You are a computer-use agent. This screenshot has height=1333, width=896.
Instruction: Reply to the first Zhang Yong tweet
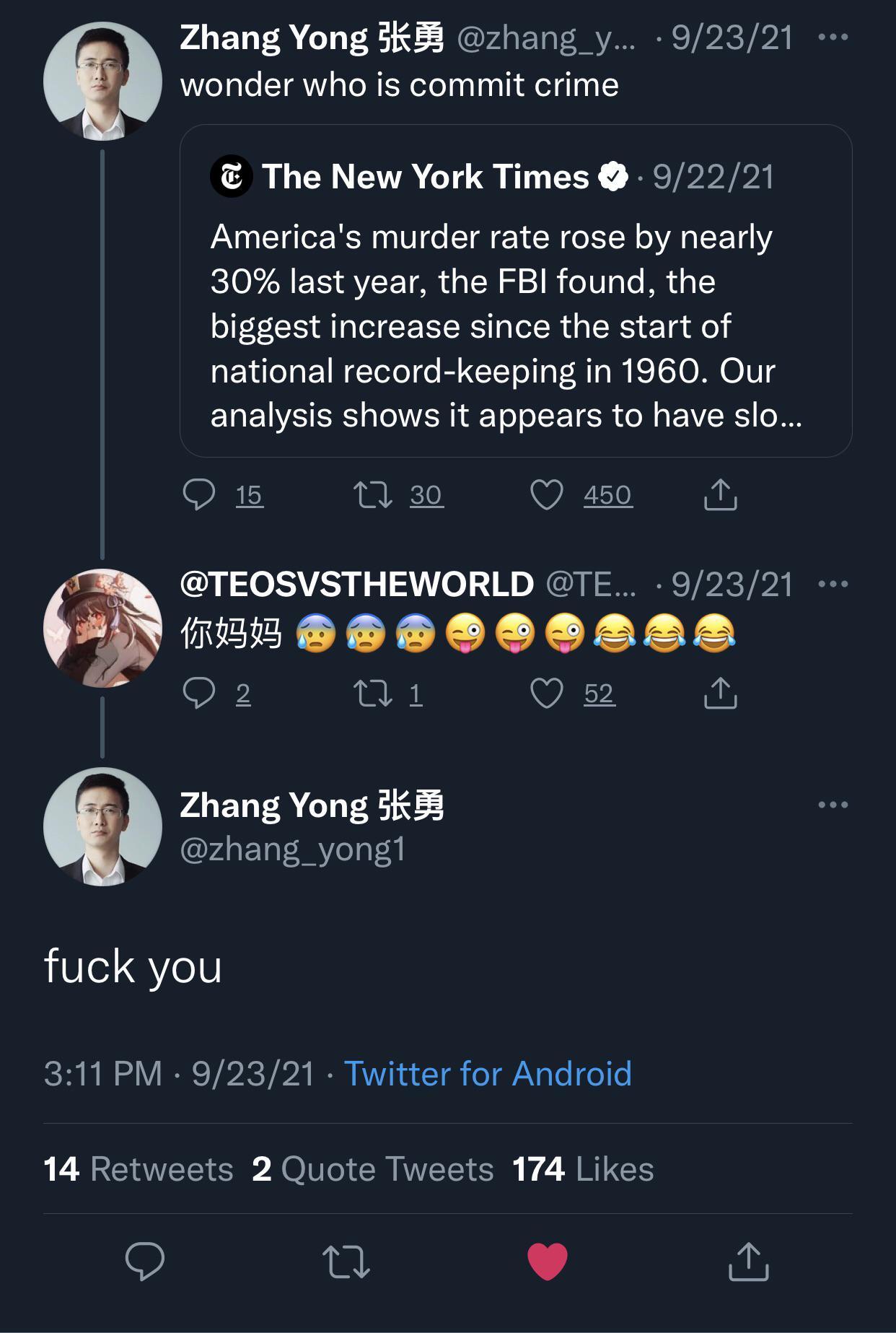pos(199,495)
